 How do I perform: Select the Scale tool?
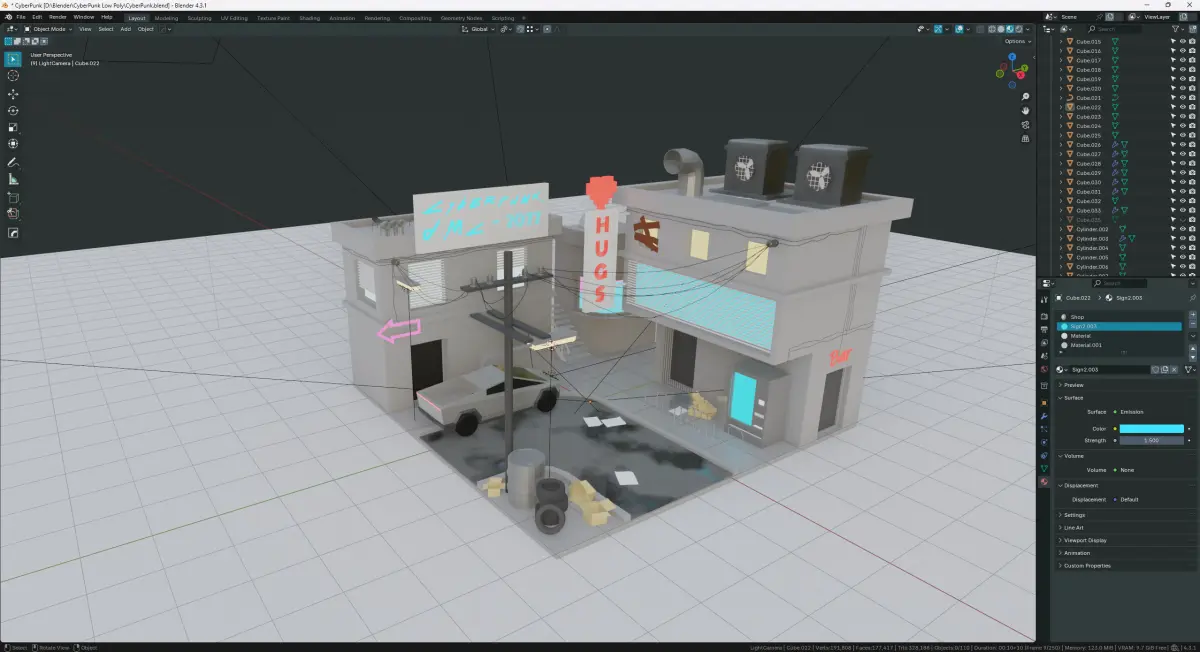pyautogui.click(x=13, y=128)
